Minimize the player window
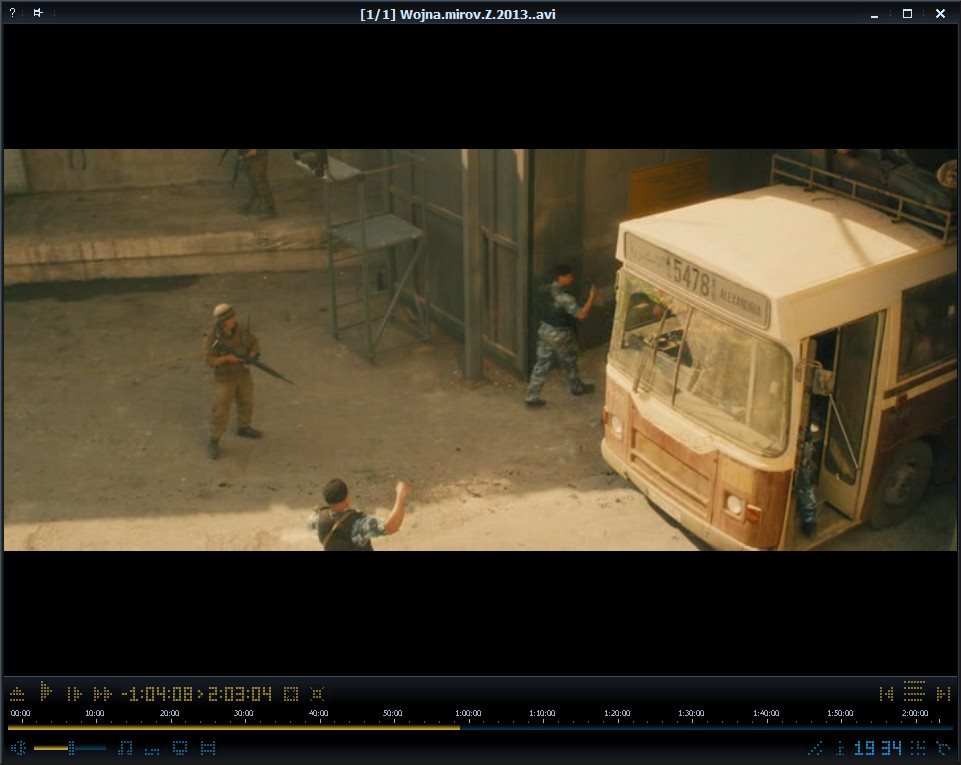Viewport: 961px width, 765px height. 875,14
